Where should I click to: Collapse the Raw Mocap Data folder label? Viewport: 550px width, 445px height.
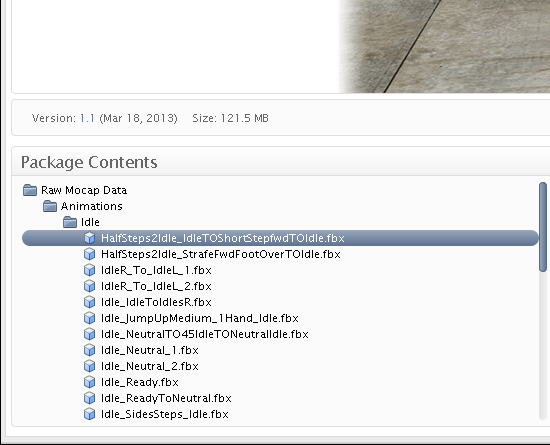pyautogui.click(x=84, y=190)
